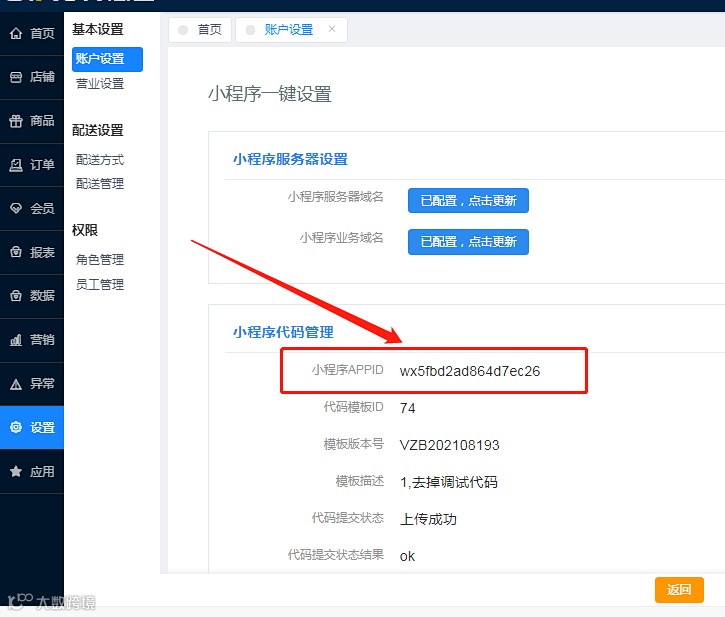The width and height of the screenshot is (725, 617).
Task: Open 员工管理 under 权限
Action: pos(100,284)
